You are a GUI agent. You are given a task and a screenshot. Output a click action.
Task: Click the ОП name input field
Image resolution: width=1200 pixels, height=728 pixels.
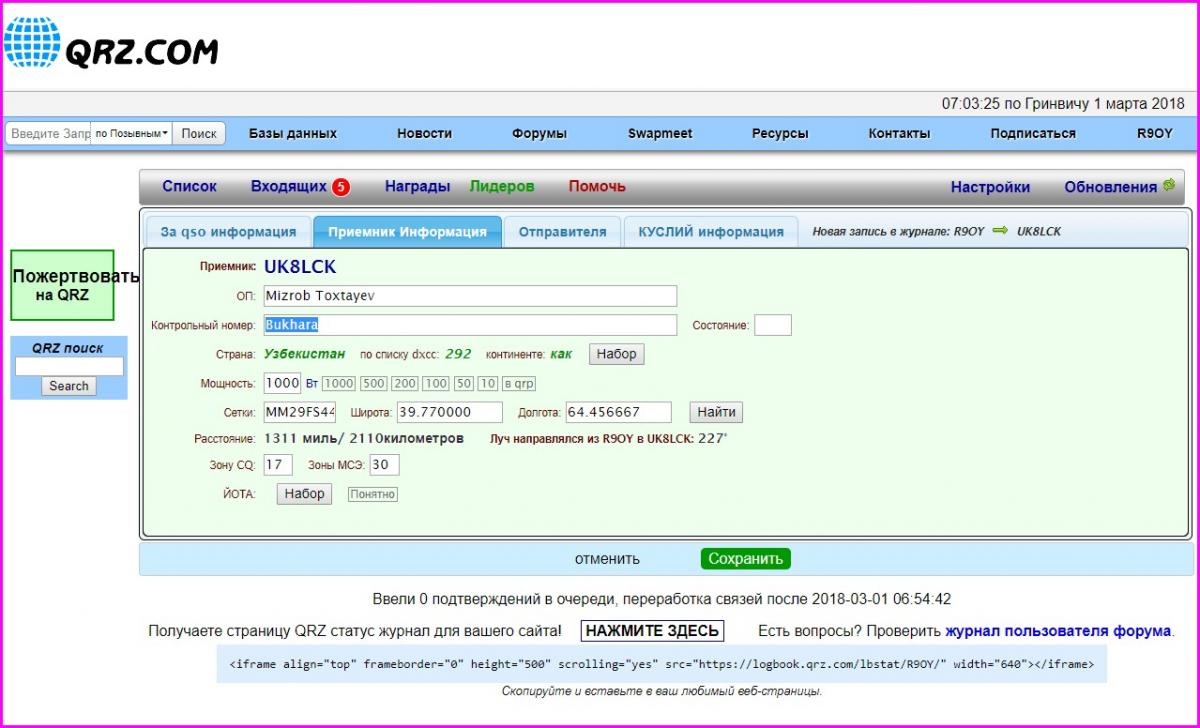(x=470, y=296)
